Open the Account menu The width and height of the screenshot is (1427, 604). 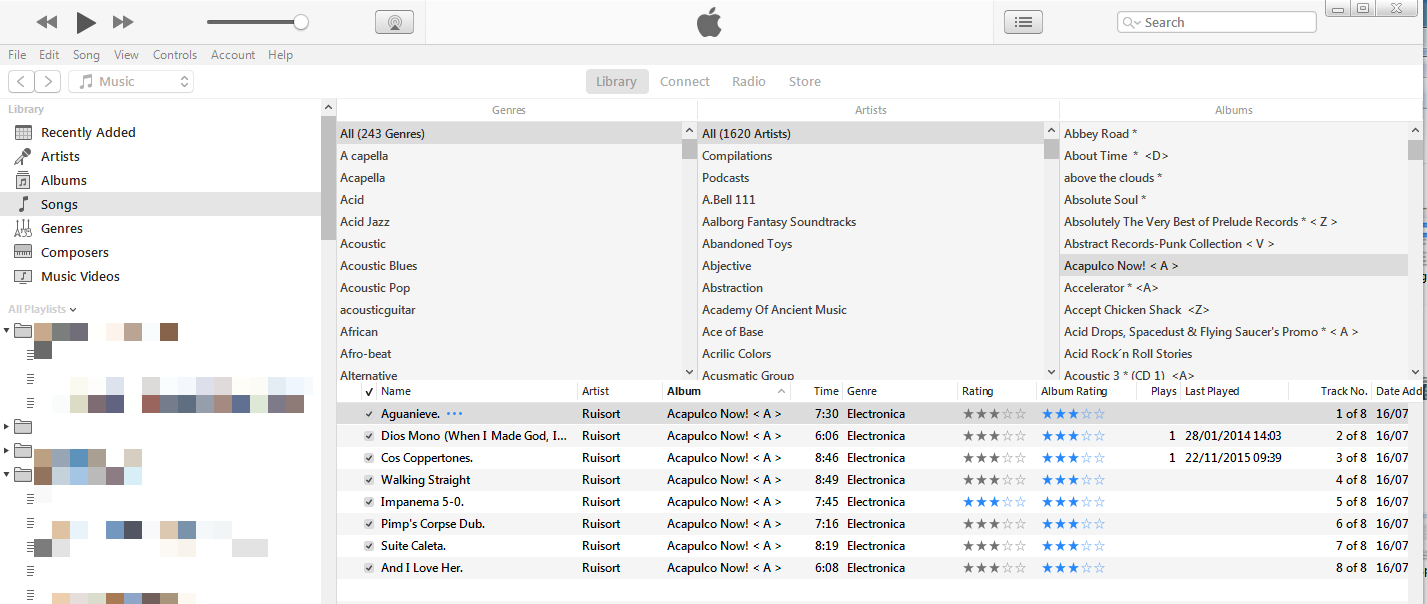233,55
